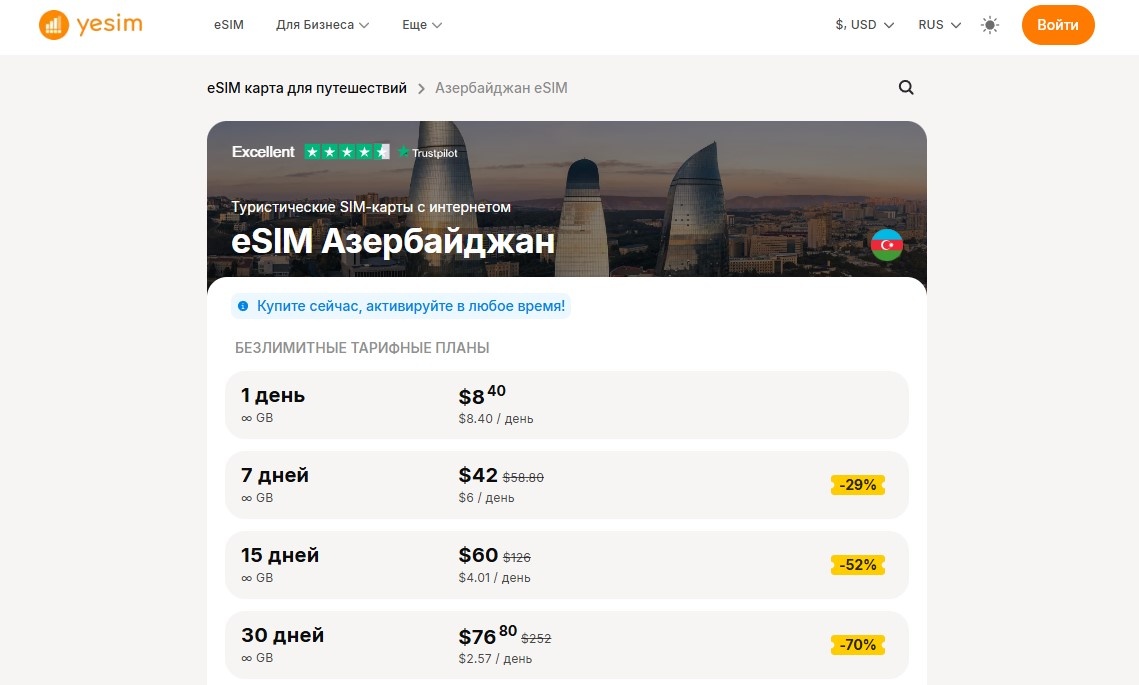Image resolution: width=1139 pixels, height=685 pixels.
Task: Click the $8.40 / день price text
Action: [x=495, y=419]
